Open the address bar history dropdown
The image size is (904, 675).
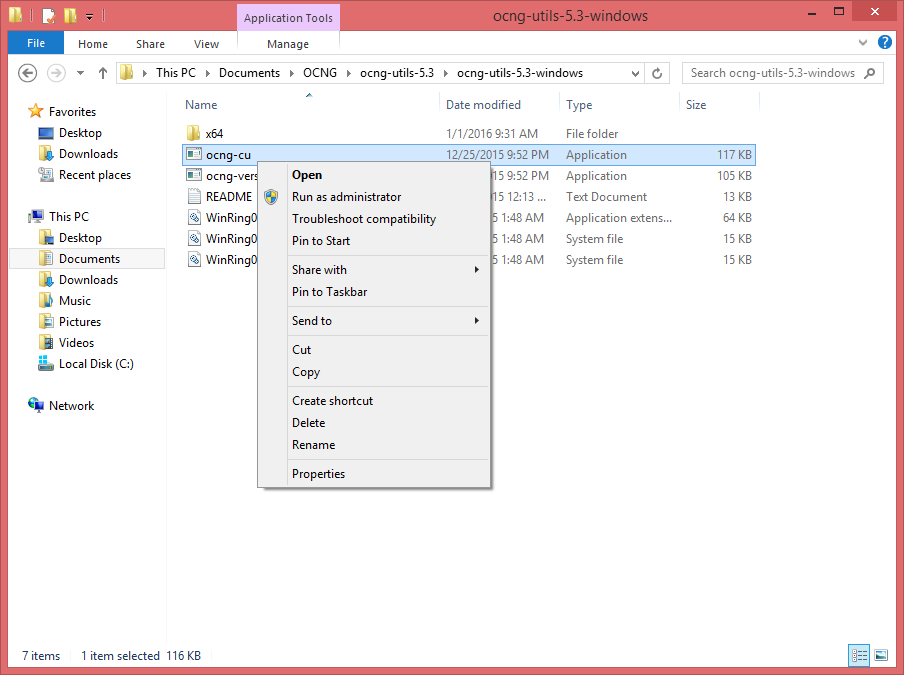tap(635, 74)
